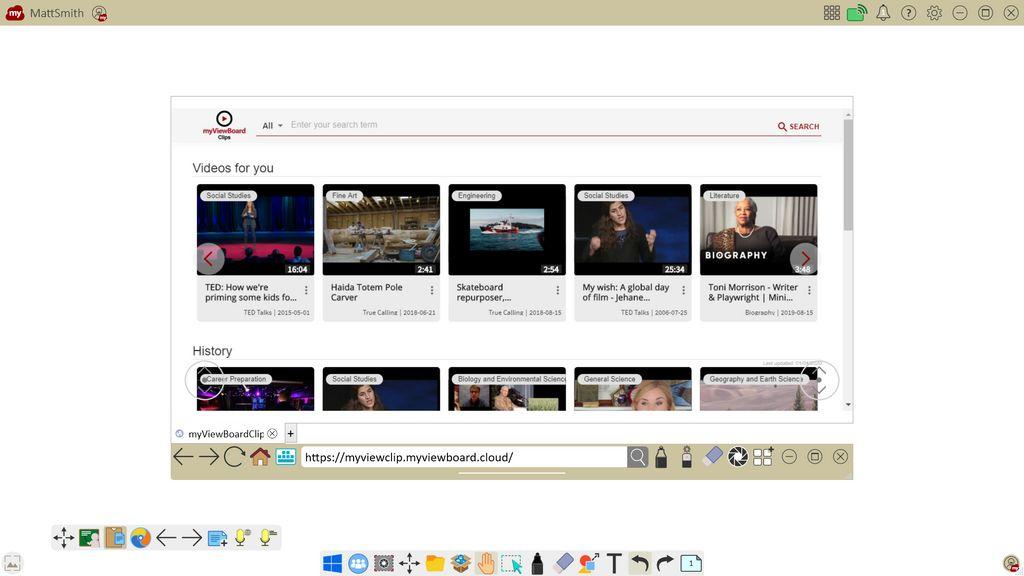Open the global day of film thumbnail
The image size is (1024, 576).
tap(633, 229)
